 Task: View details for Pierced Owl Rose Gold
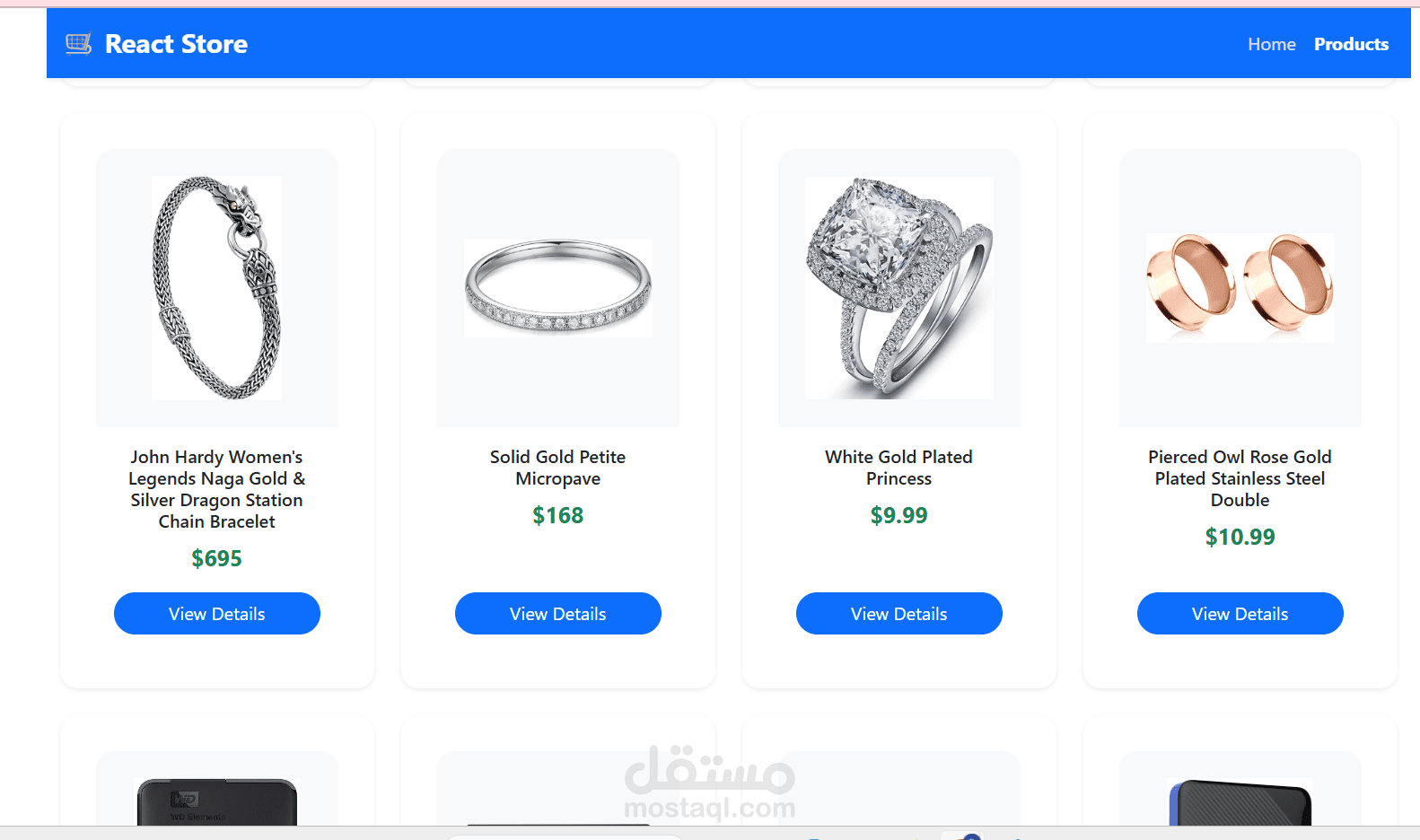point(1240,614)
